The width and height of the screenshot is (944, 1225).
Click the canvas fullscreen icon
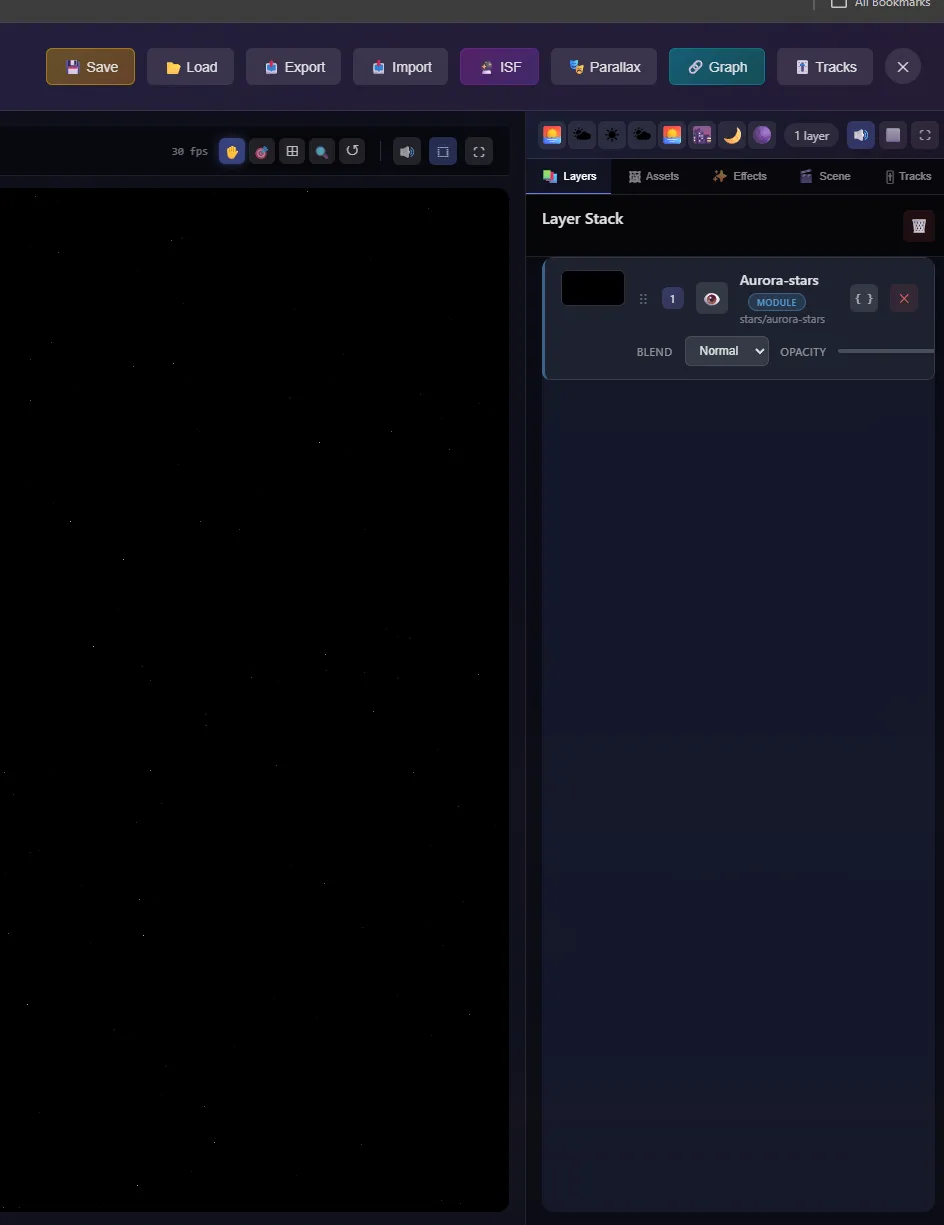pyautogui.click(x=479, y=152)
